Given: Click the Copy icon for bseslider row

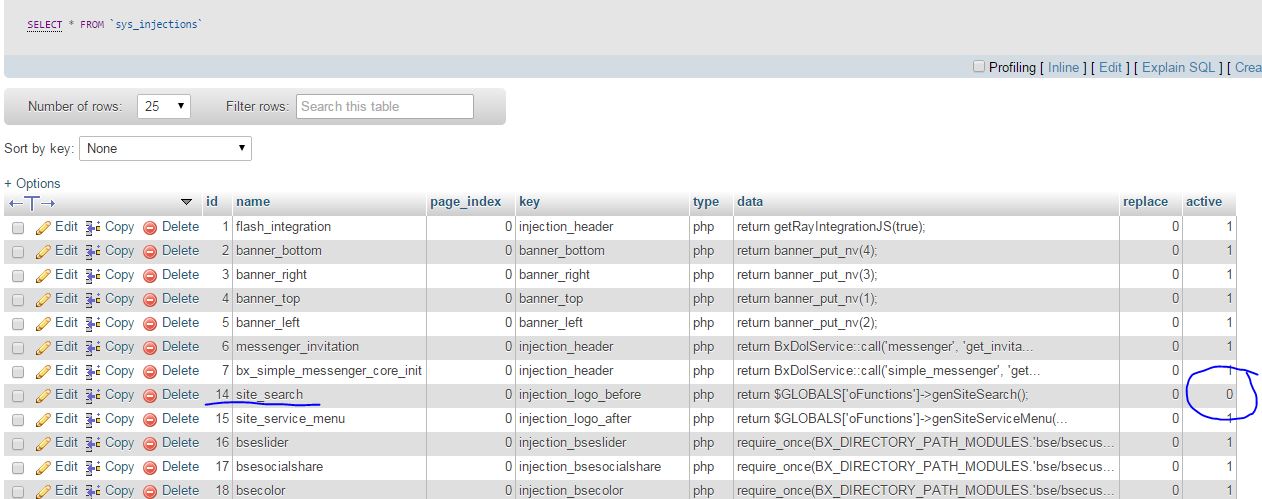Looking at the screenshot, I should click(x=93, y=443).
